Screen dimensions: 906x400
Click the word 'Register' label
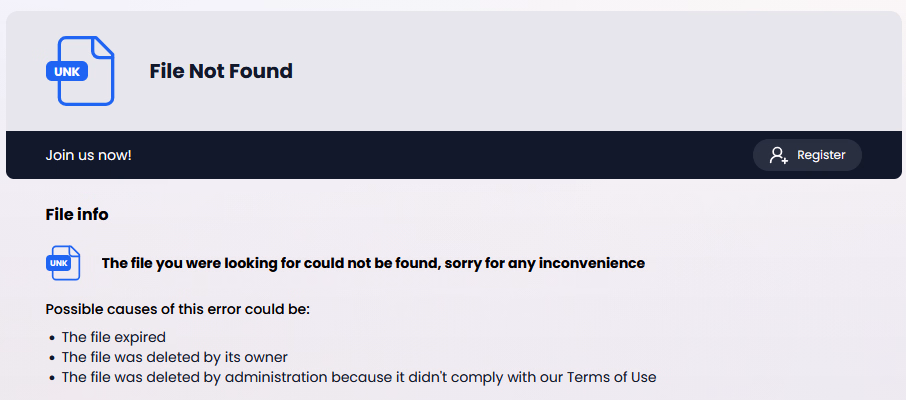pos(821,155)
